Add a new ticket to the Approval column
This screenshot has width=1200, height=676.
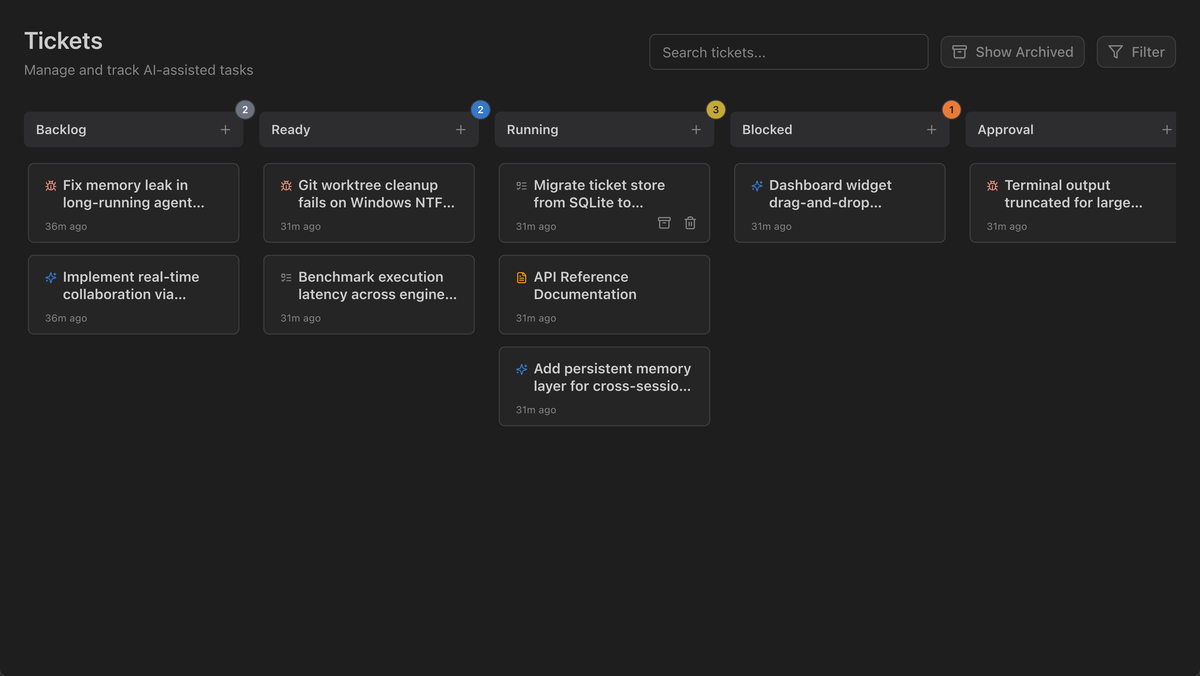[1166, 129]
